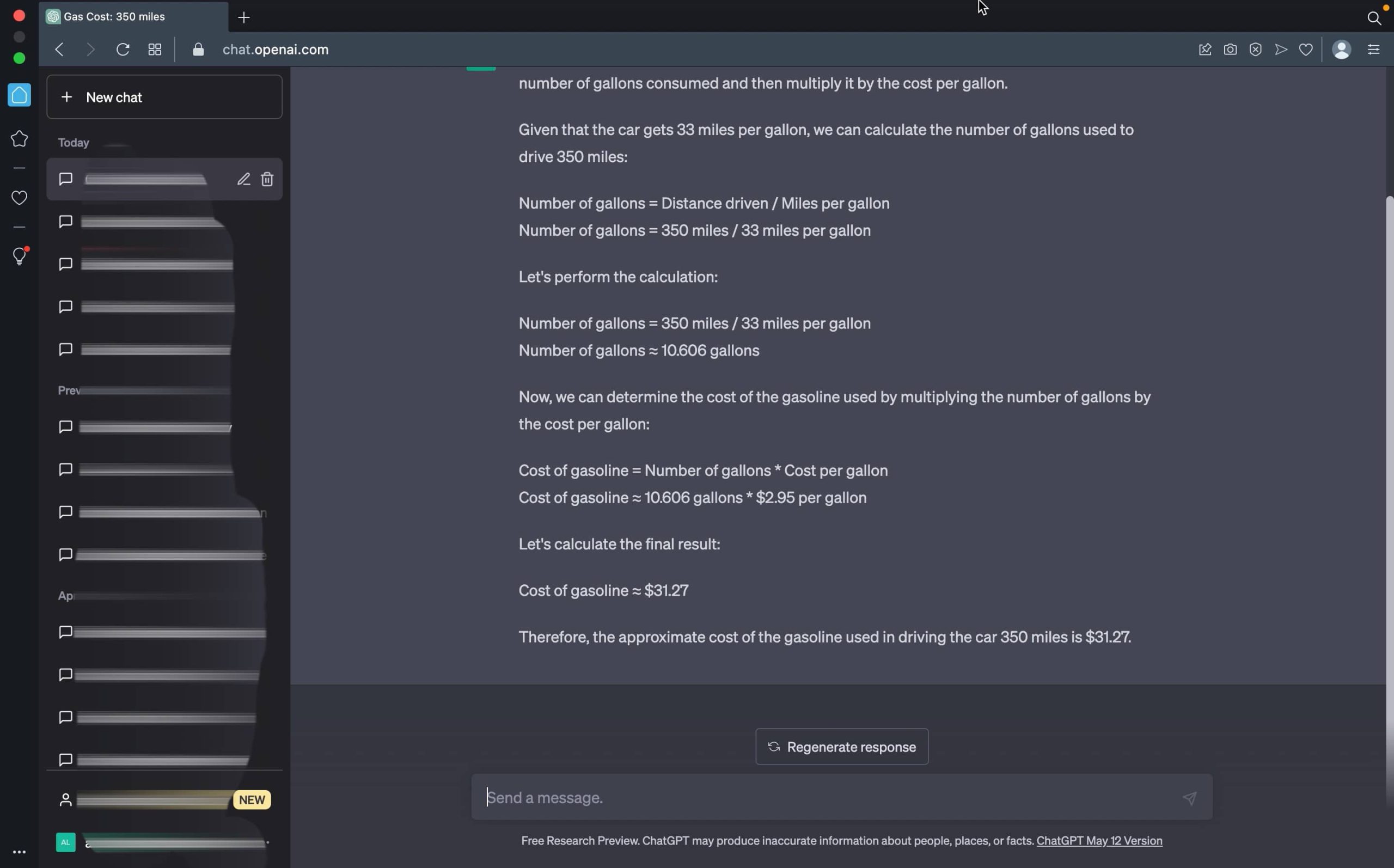Screen dimensions: 1394x868
Task: Click the browser address bar
Action: (276, 49)
